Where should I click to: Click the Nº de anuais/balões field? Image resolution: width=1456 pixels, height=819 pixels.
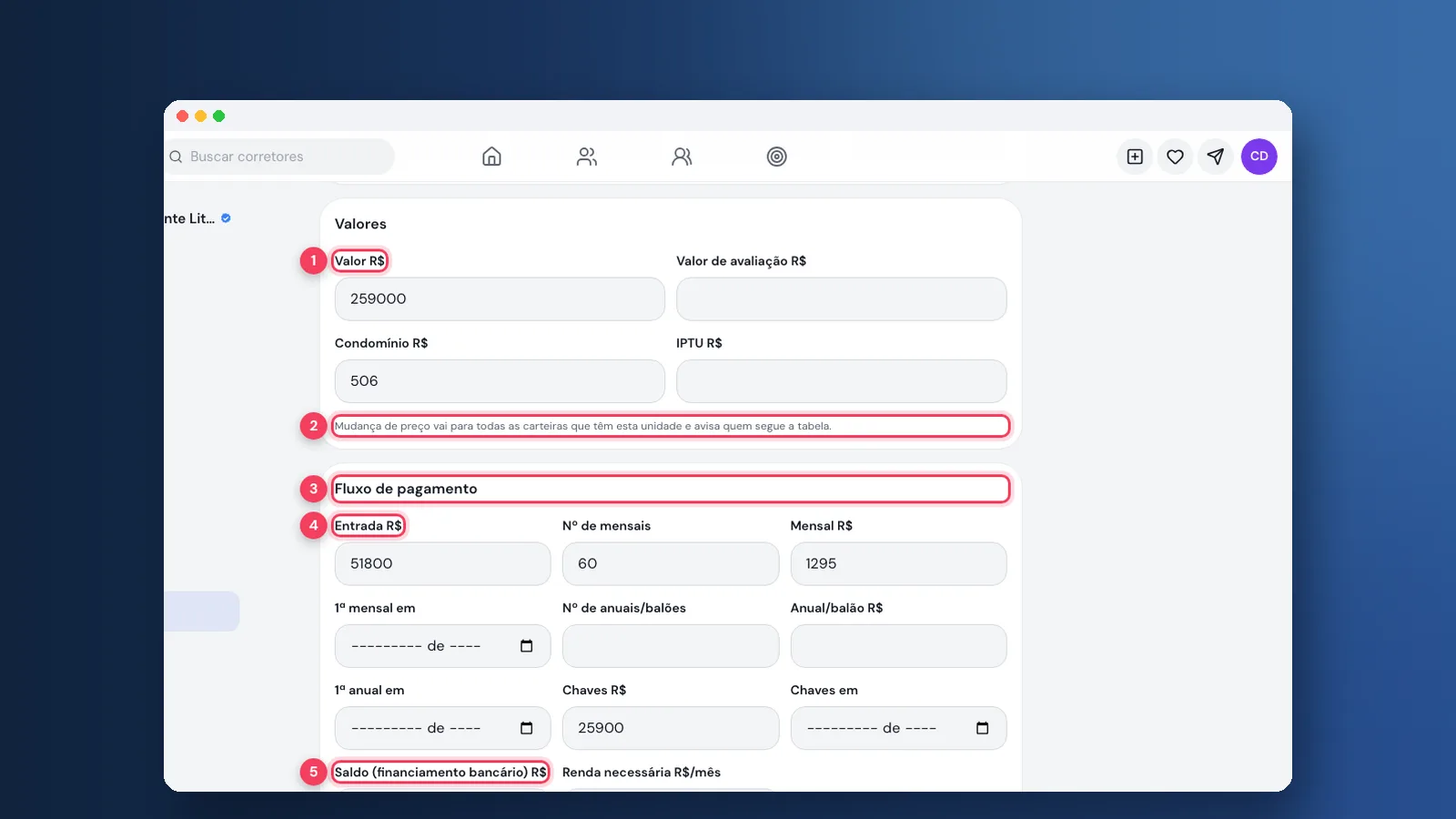(671, 646)
